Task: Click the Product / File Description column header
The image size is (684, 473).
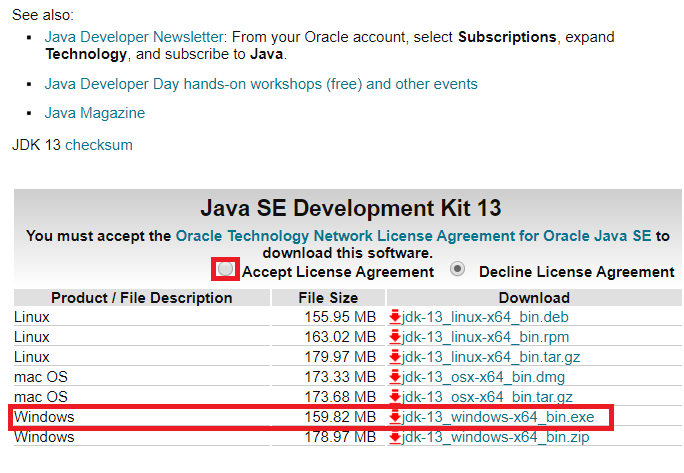Action: click(x=142, y=298)
